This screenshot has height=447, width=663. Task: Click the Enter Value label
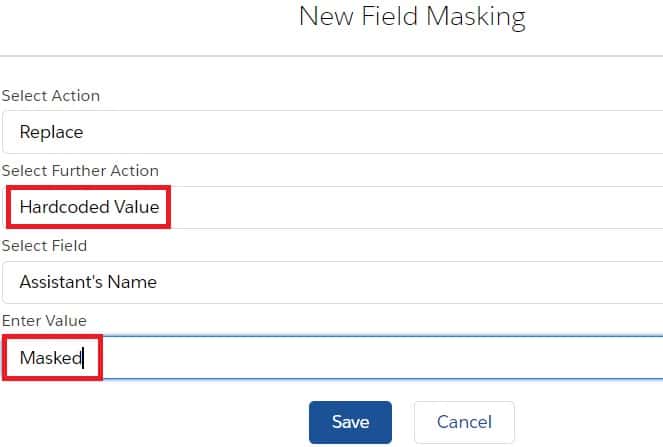point(44,320)
